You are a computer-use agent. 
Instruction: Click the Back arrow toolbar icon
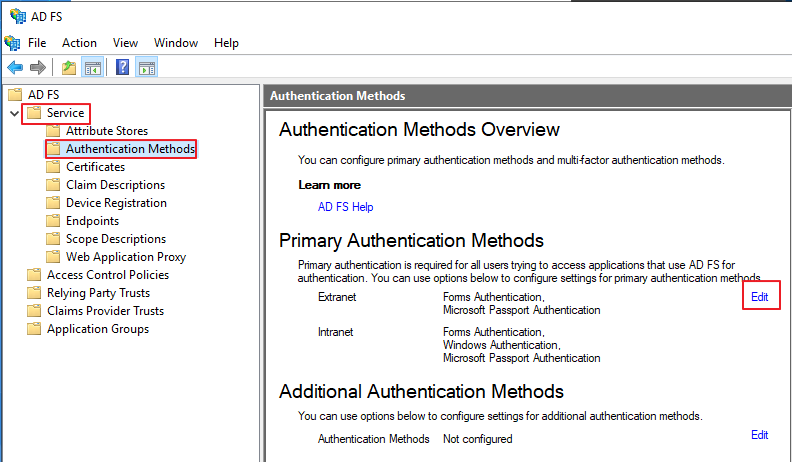[15, 67]
